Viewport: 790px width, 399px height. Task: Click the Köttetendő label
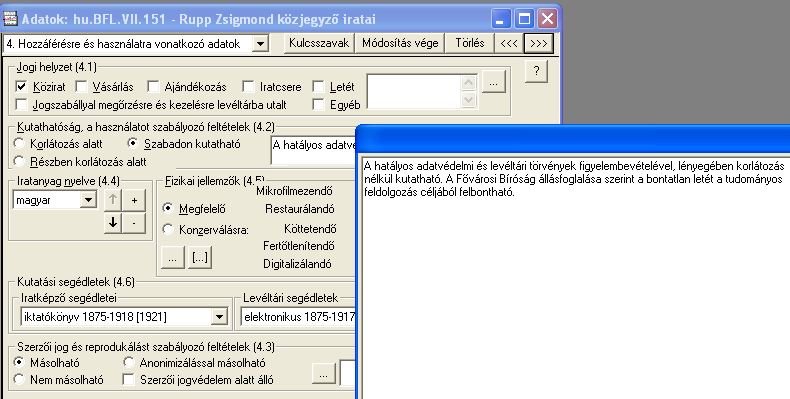pos(310,229)
